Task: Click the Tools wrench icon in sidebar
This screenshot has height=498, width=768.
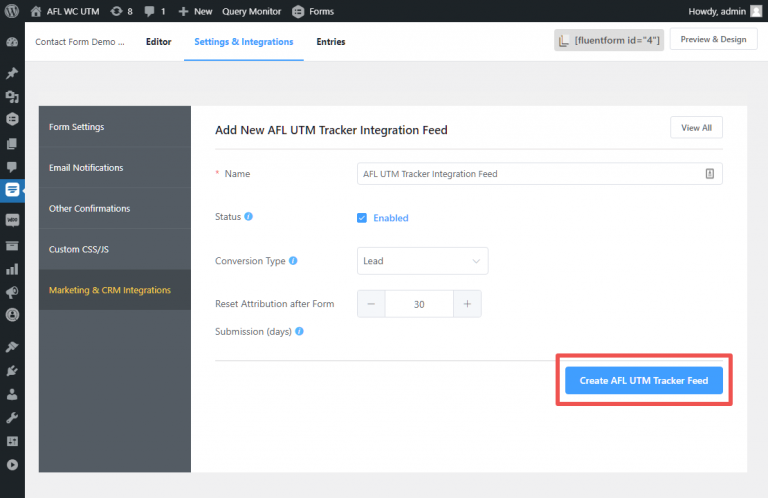Action: [x=12, y=417]
